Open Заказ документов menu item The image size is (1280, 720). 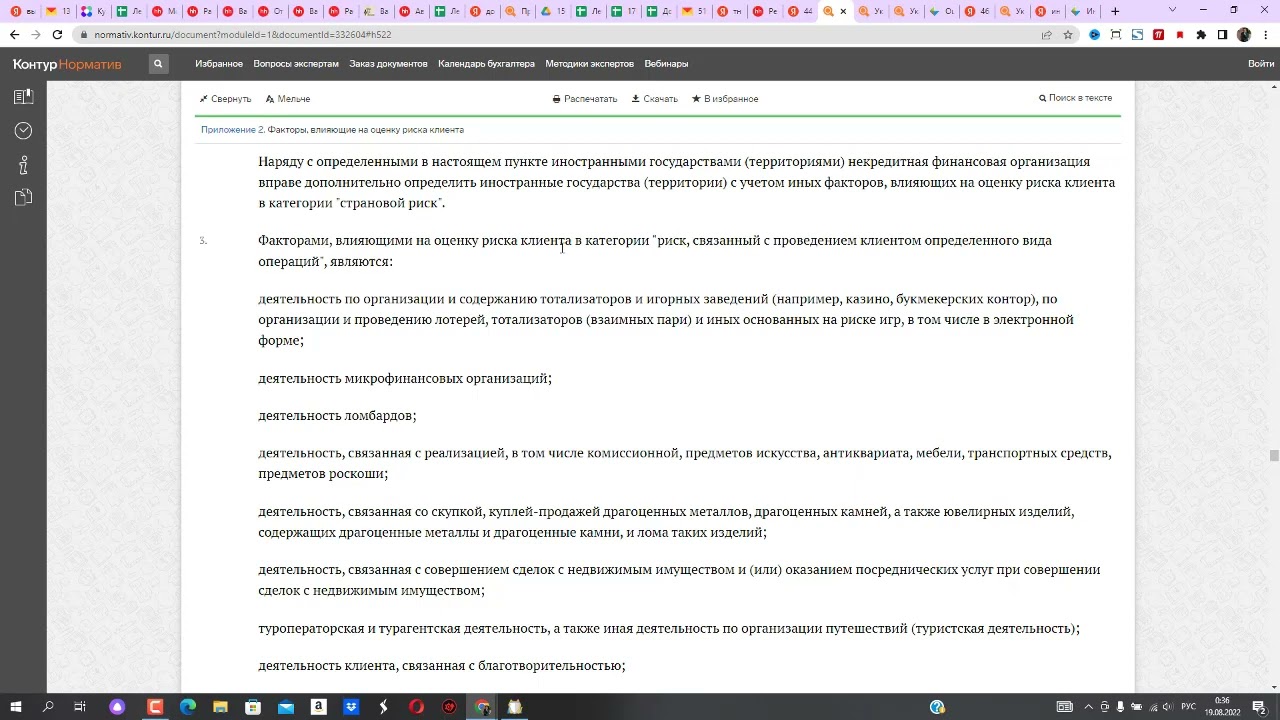coord(388,64)
